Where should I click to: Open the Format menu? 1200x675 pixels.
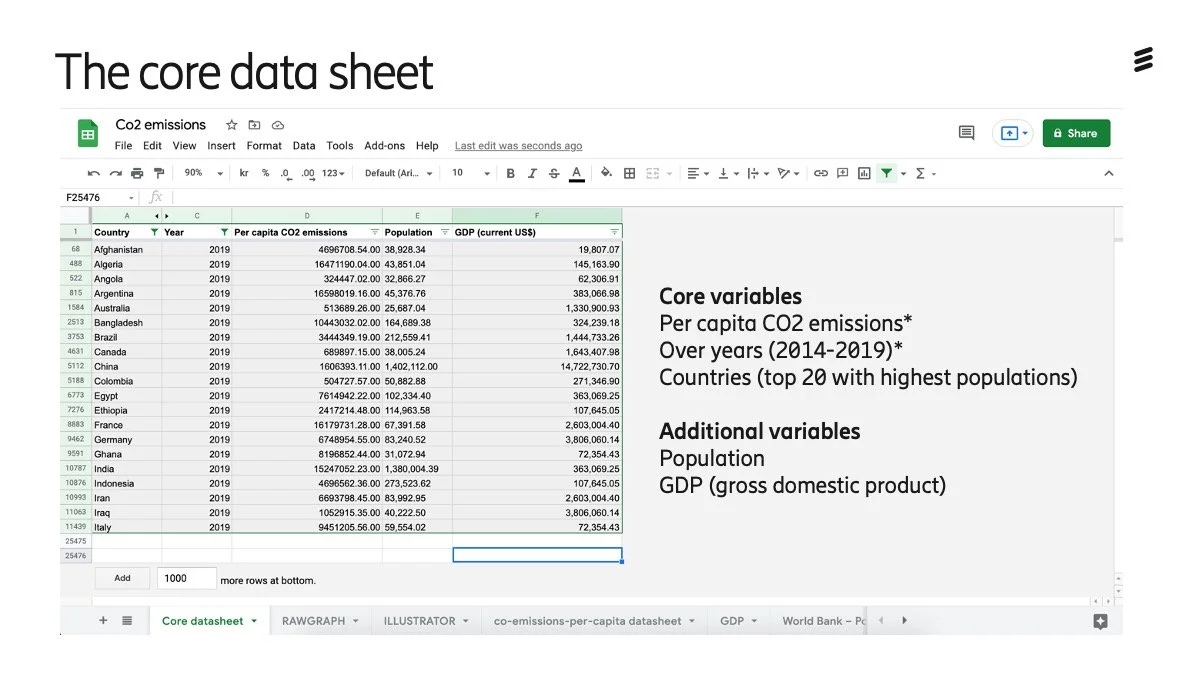click(x=264, y=146)
